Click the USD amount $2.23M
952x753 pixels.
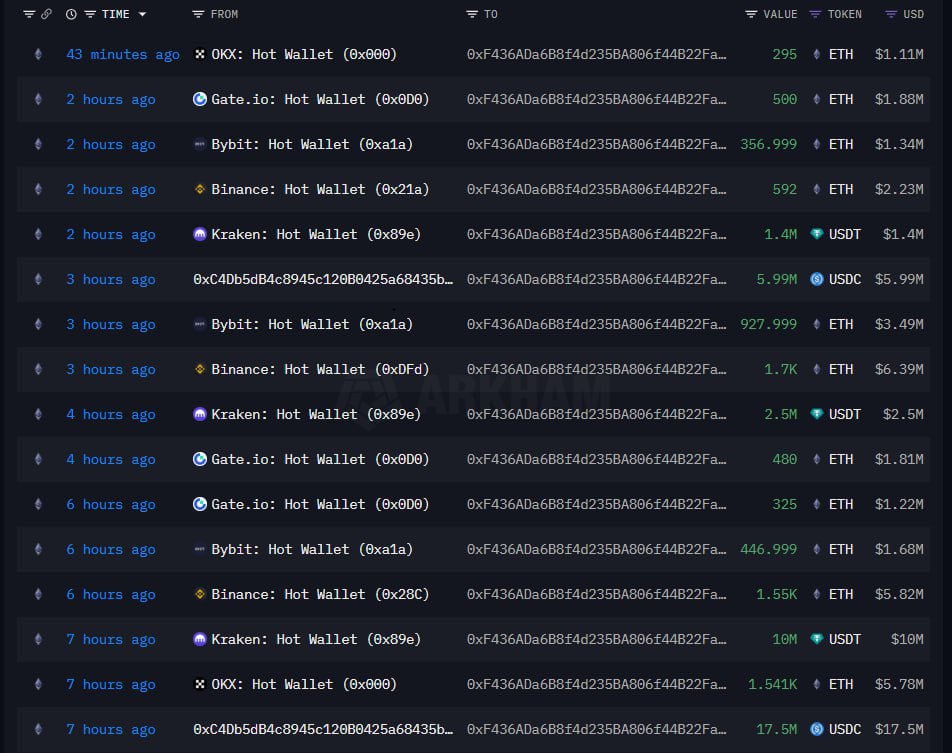[x=899, y=189]
